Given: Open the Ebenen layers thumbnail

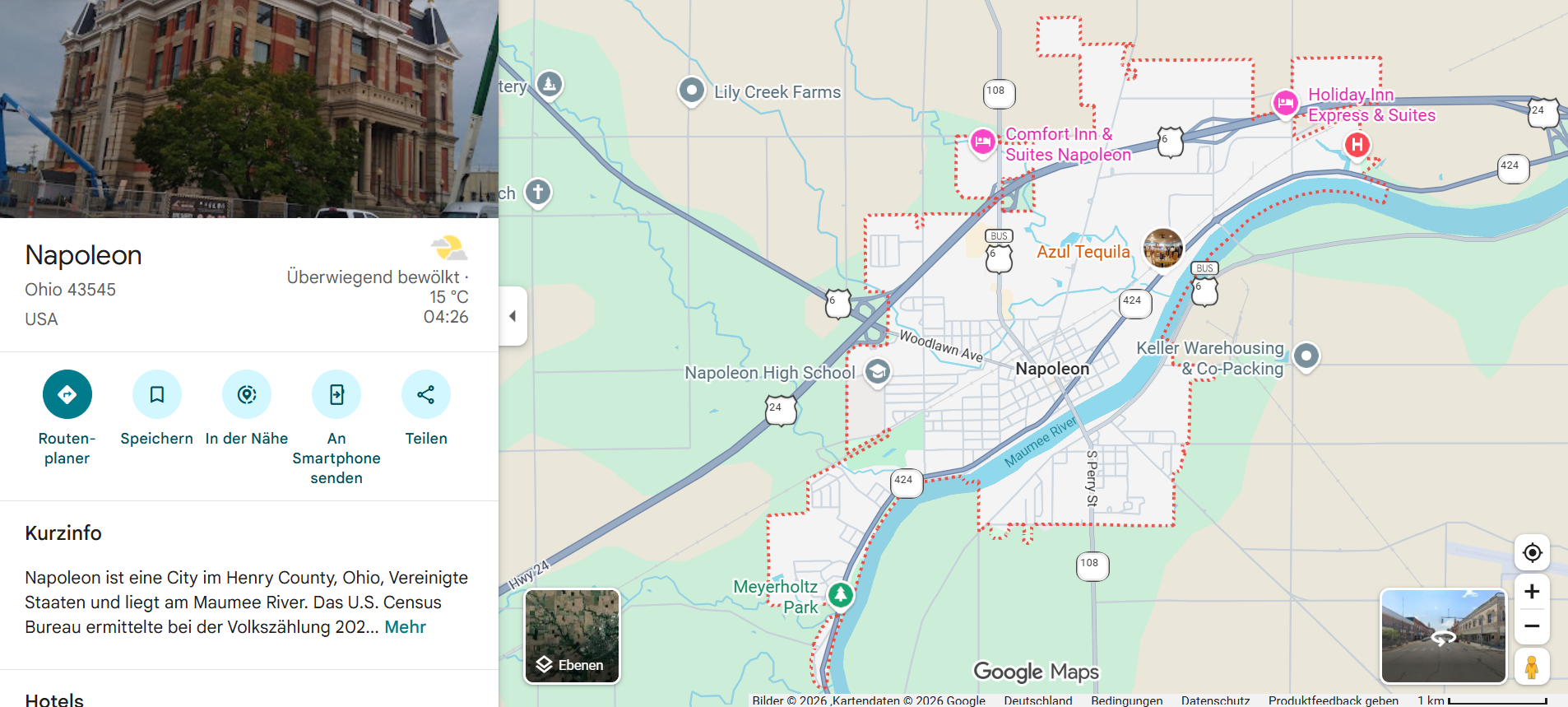Looking at the screenshot, I should tap(573, 636).
